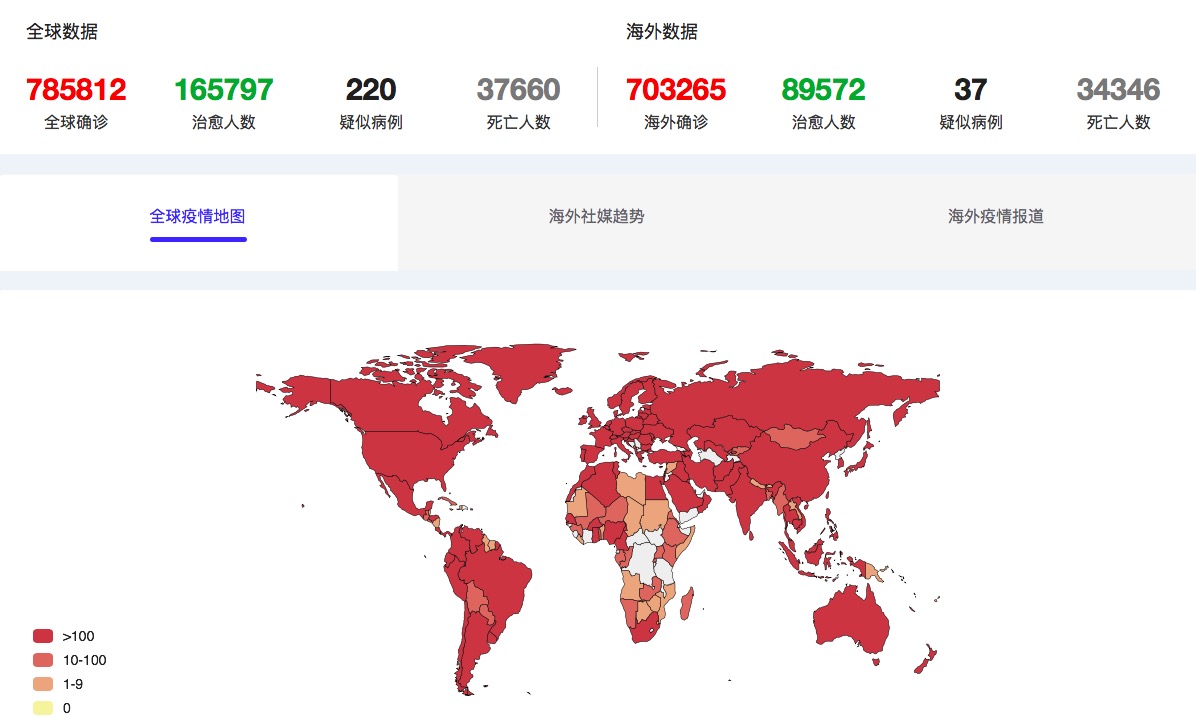Screen dimensions: 1196x724
Task: Click the 海外确诊 label
Action: click(x=676, y=122)
